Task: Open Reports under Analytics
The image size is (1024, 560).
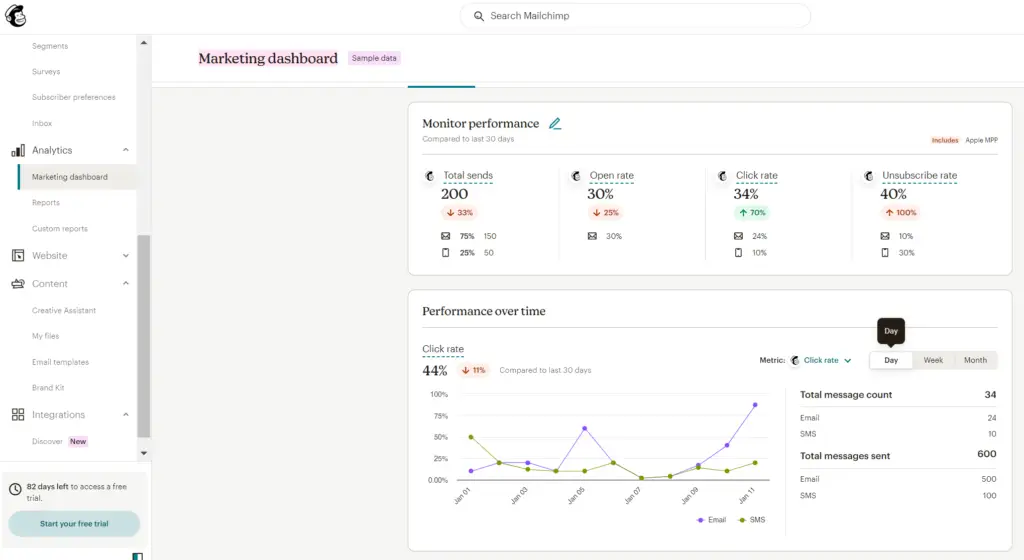Action: tap(46, 203)
